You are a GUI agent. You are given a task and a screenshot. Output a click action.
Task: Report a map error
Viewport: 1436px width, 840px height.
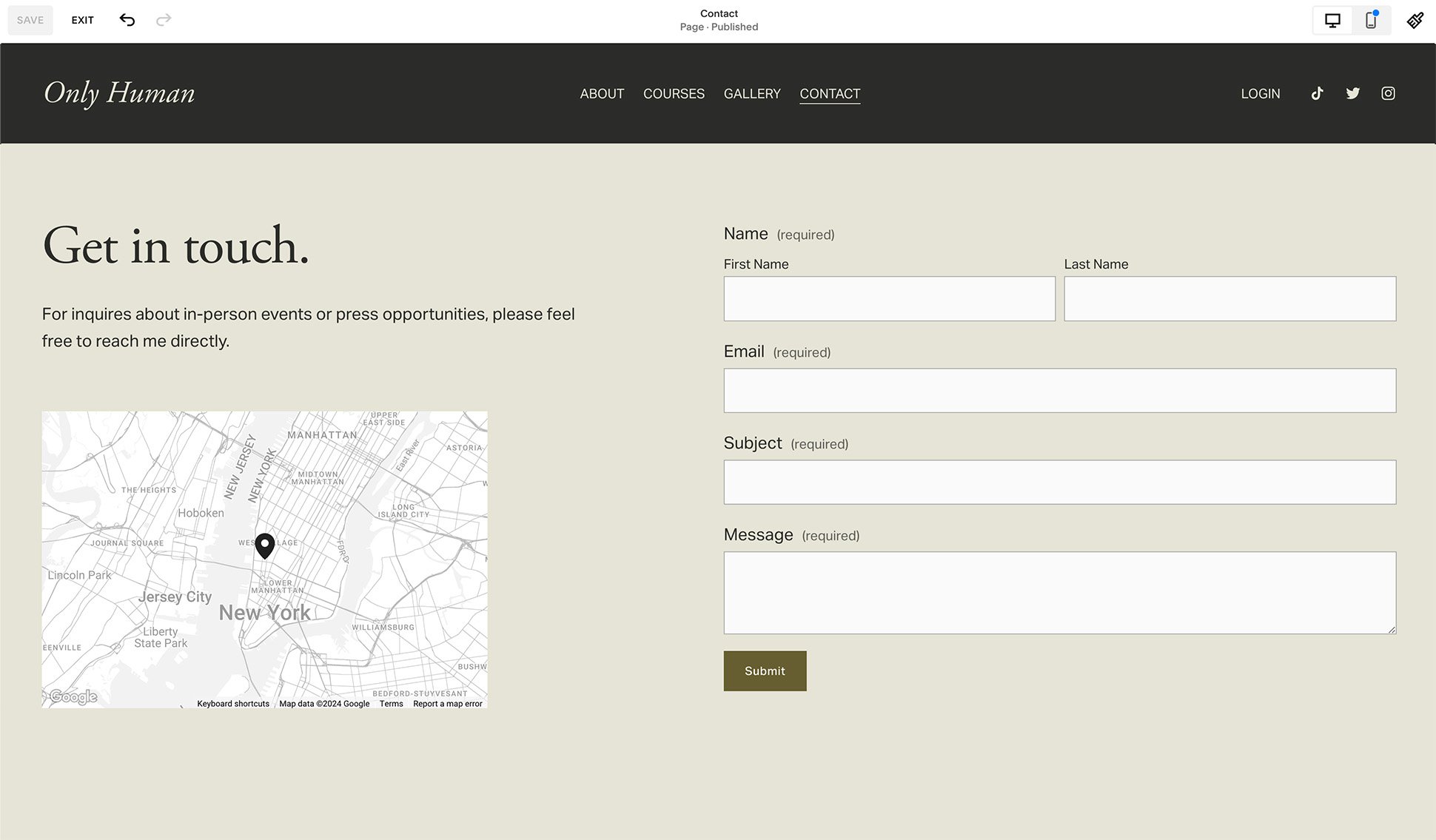(x=447, y=703)
